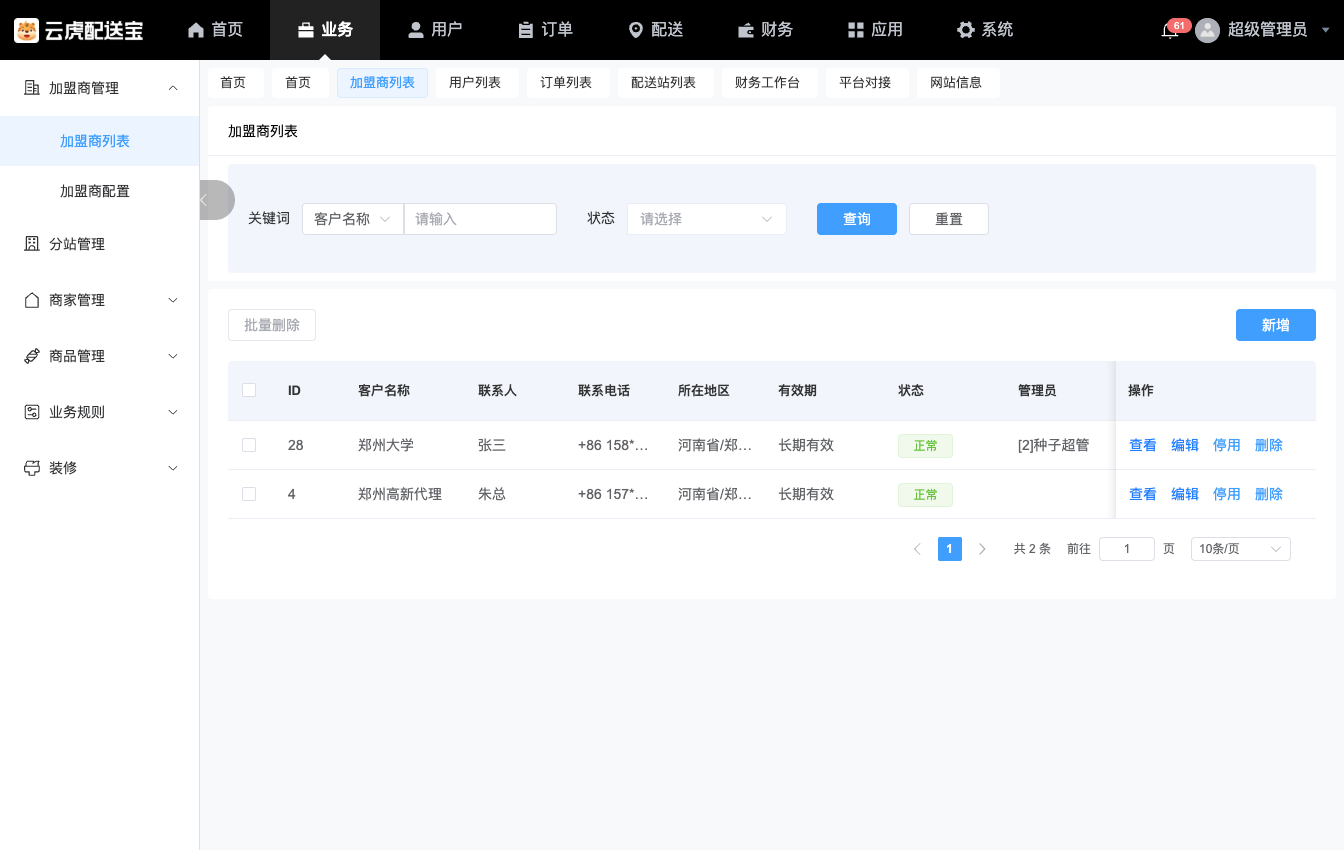Viewport: 1344px width, 850px height.
Task: Click the keyword 请输入 input field
Action: (480, 219)
